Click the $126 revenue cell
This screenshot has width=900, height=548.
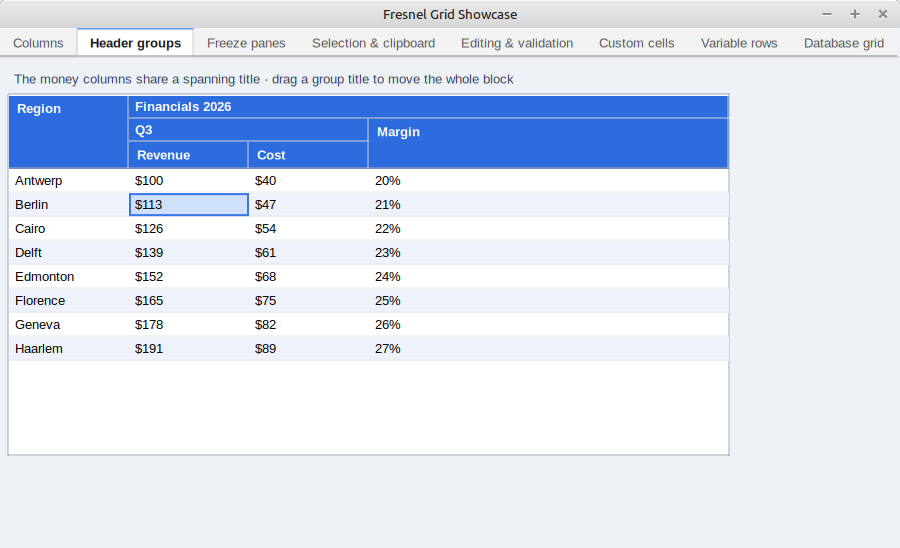(189, 229)
